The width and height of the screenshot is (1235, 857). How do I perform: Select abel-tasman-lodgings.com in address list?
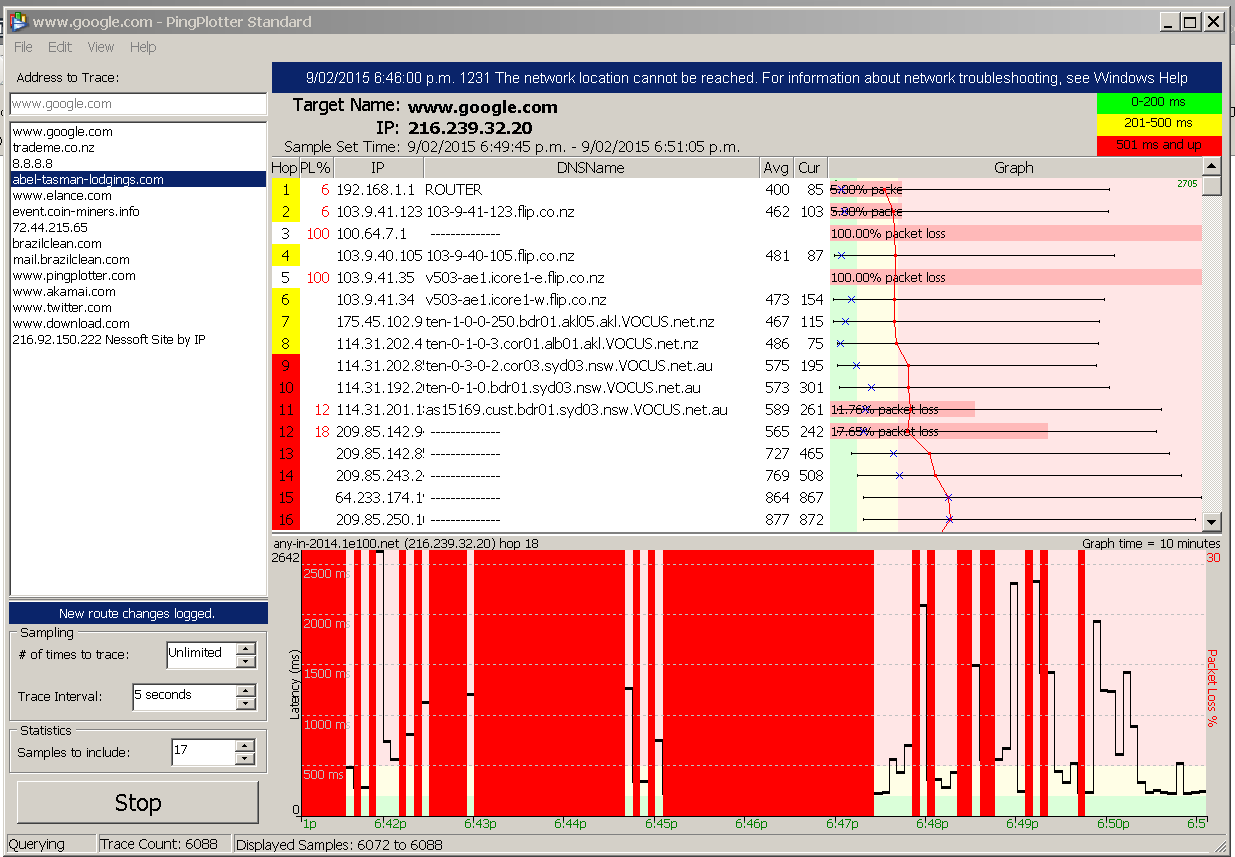[x=138, y=180]
